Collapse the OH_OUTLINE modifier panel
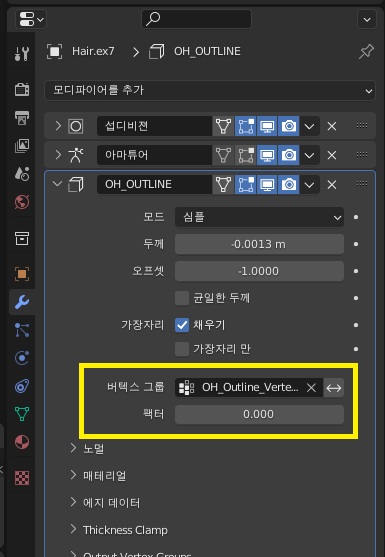The height and width of the screenshot is (557, 385). coord(58,184)
